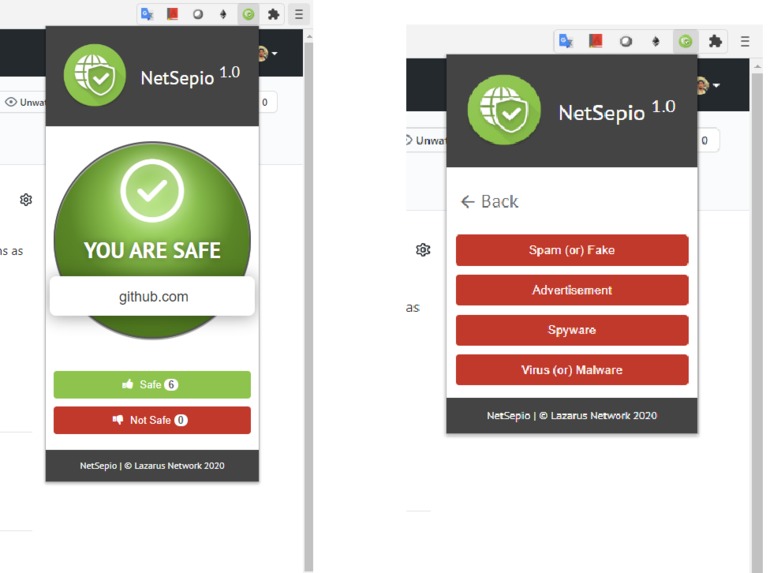Open extensions puzzle icon in right toolbar

tap(715, 41)
